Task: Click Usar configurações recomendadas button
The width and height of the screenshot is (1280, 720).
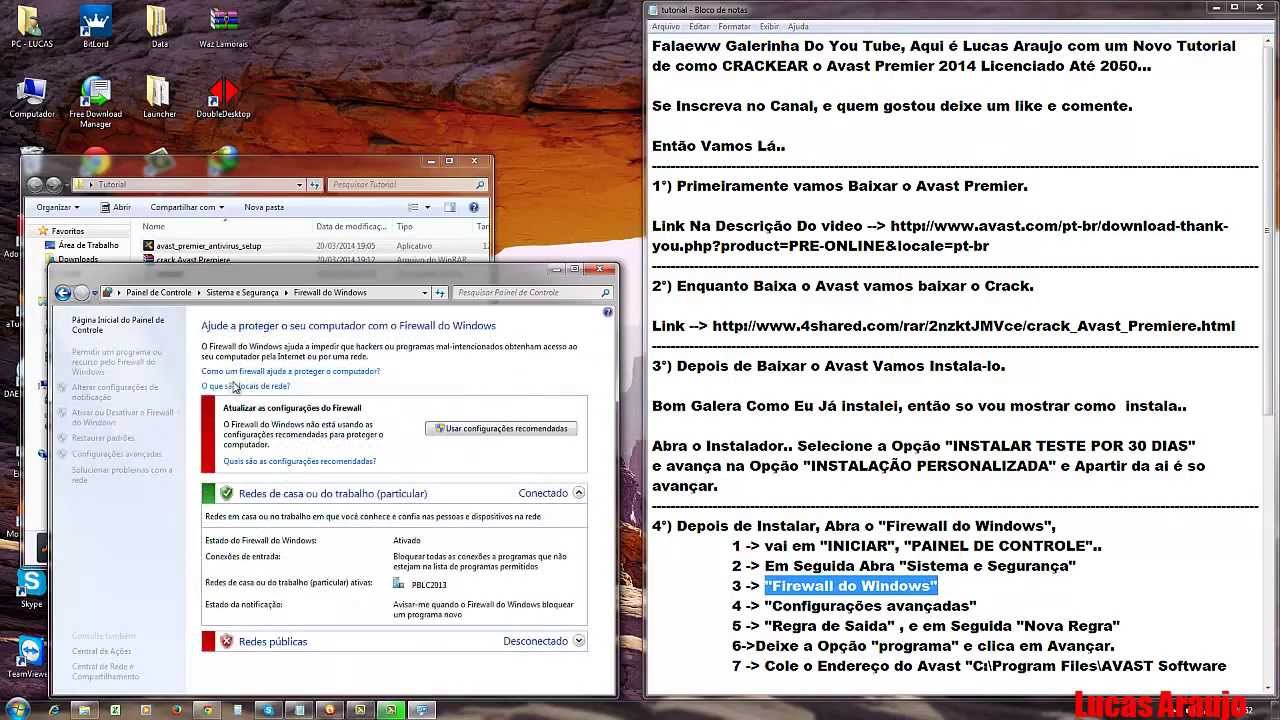Action: coord(501,428)
